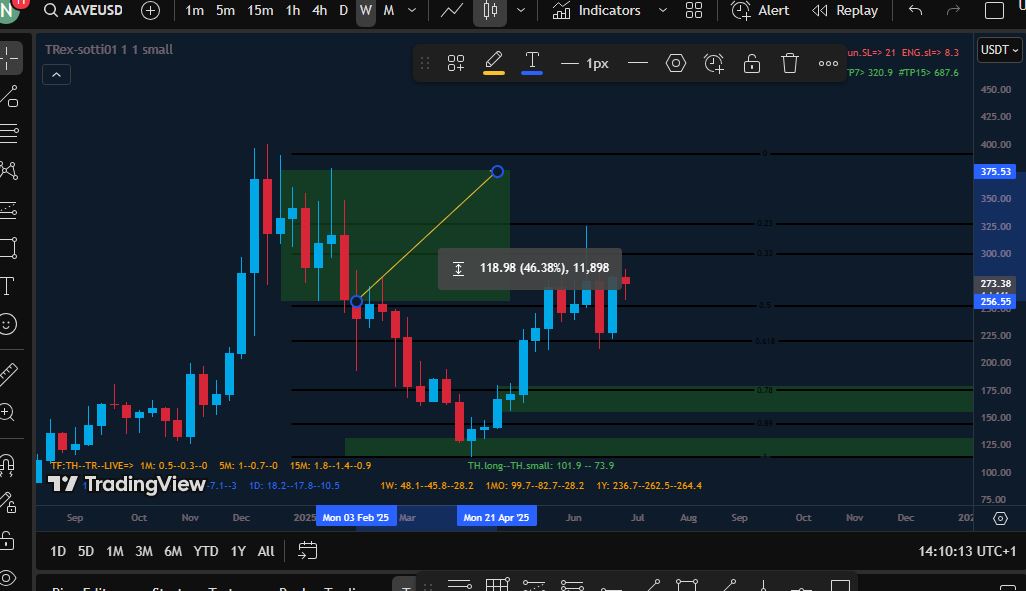Add alert on drawing clock icon
This screenshot has height=591, width=1026.
pos(714,63)
